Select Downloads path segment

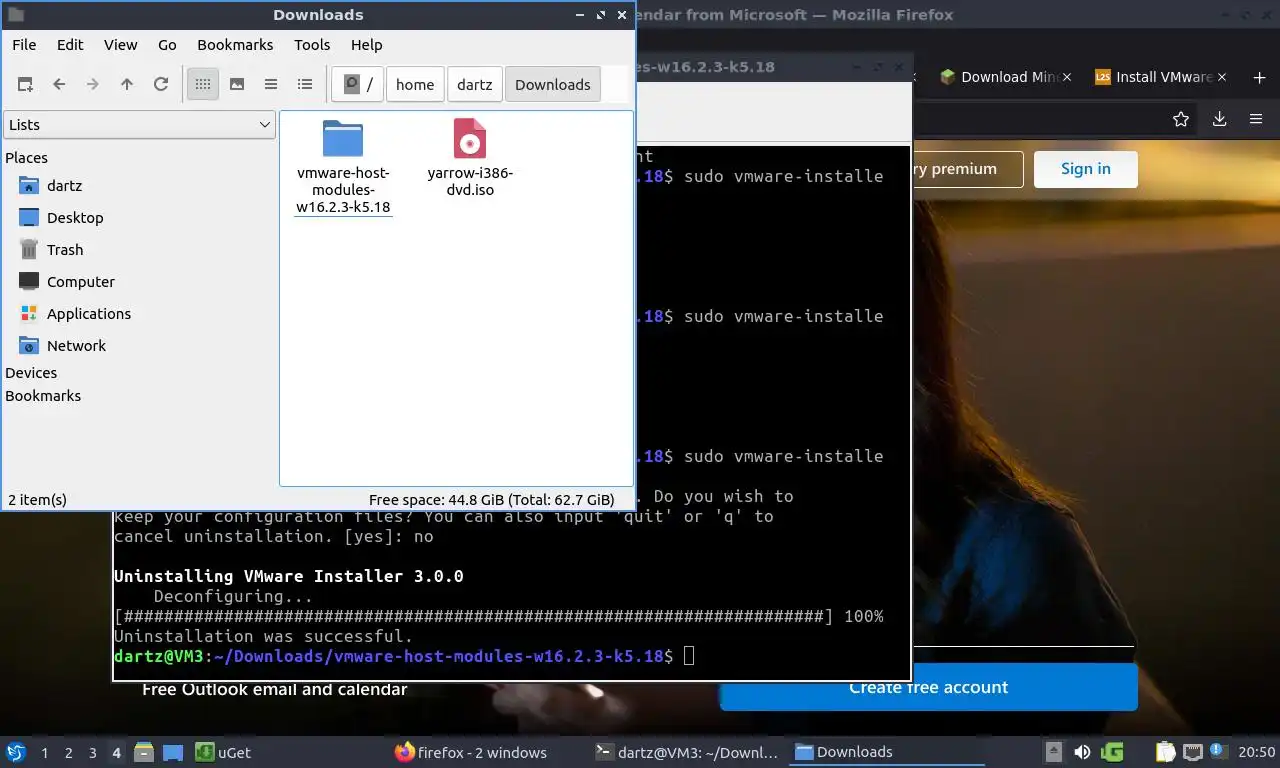click(x=553, y=85)
